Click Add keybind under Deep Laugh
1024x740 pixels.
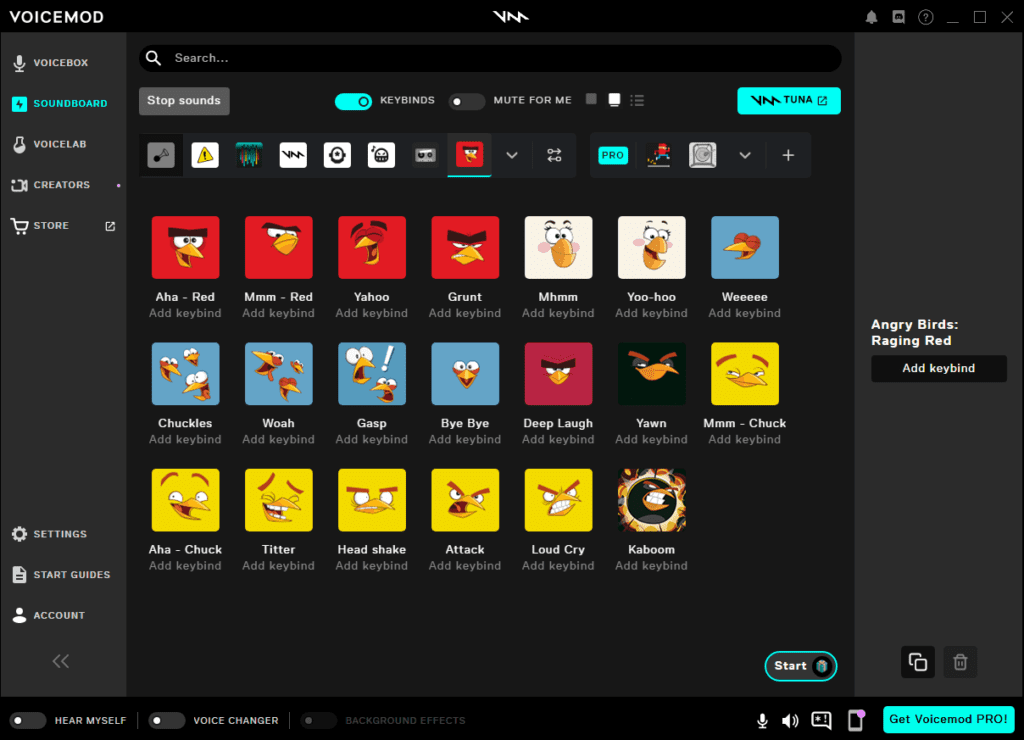(558, 440)
